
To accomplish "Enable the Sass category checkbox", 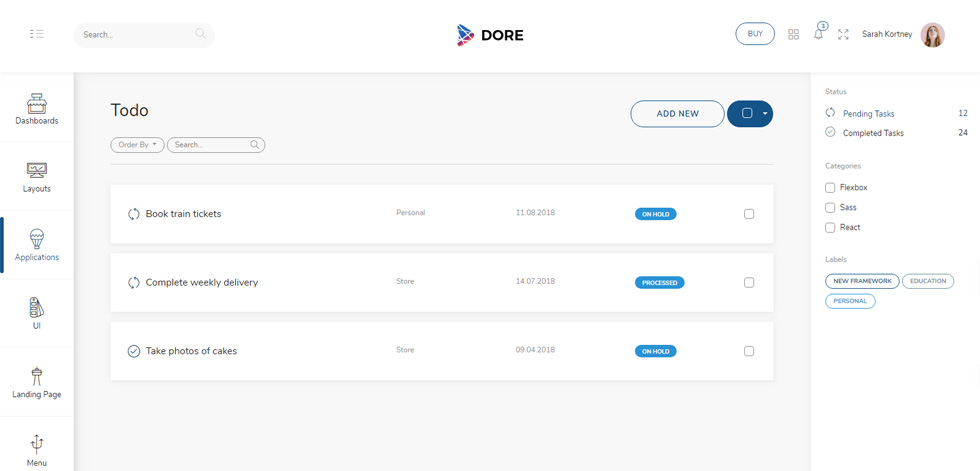I will pos(830,207).
